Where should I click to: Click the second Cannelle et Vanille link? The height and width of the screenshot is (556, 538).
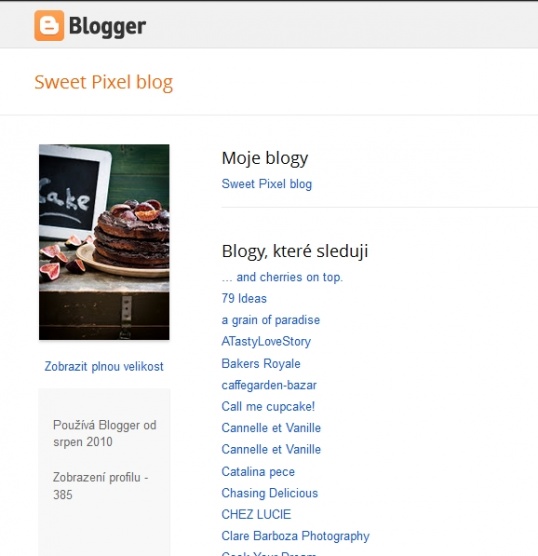[x=271, y=450]
